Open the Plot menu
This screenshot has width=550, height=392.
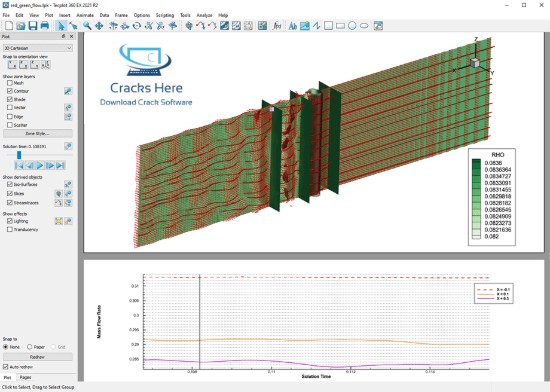[x=49, y=15]
